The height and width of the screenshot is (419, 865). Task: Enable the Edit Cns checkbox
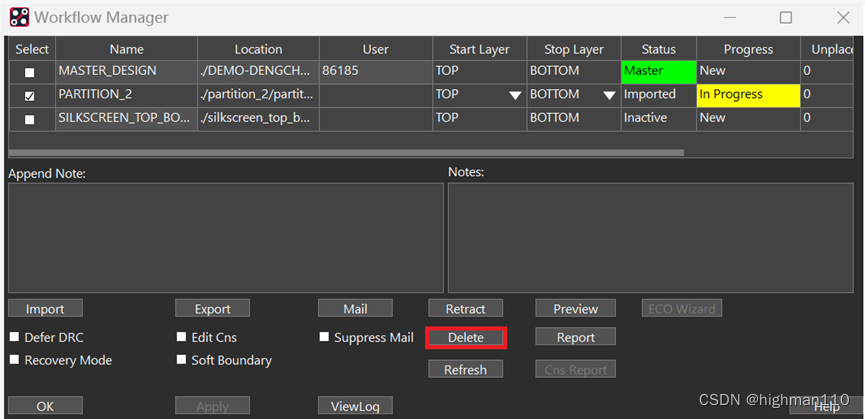pyautogui.click(x=182, y=337)
